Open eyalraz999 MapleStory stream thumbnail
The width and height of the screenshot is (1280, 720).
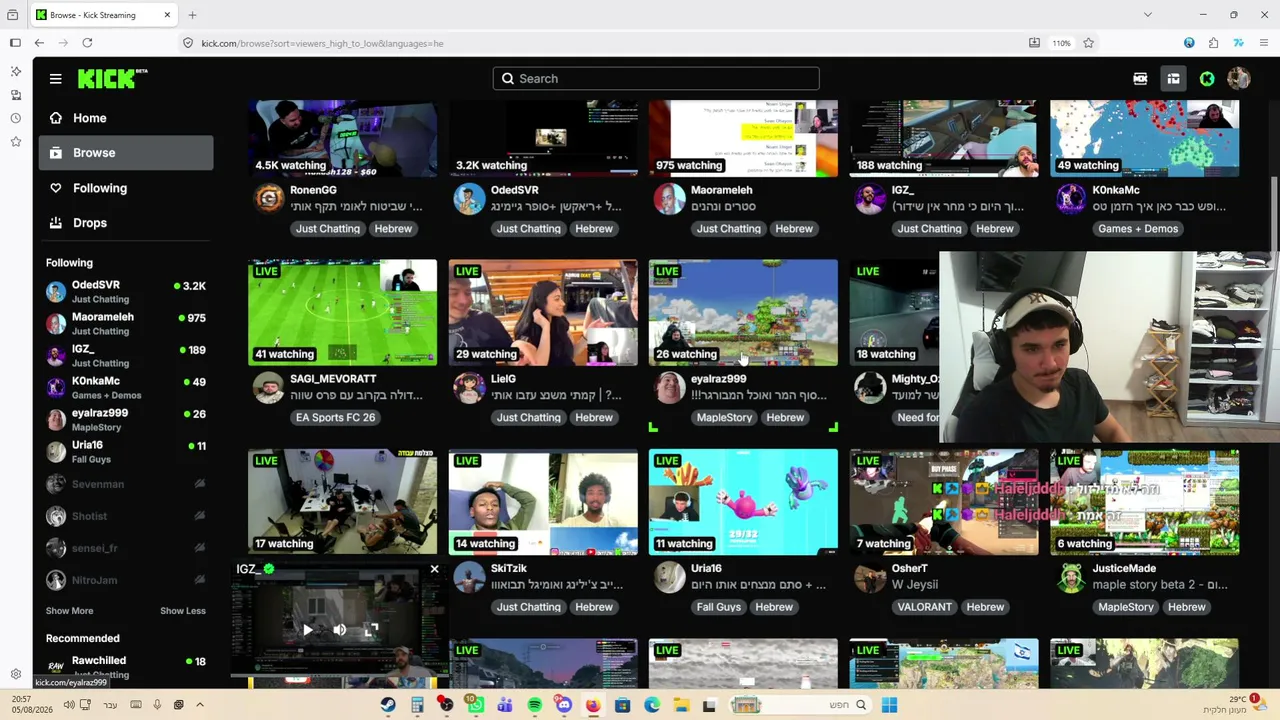point(743,313)
